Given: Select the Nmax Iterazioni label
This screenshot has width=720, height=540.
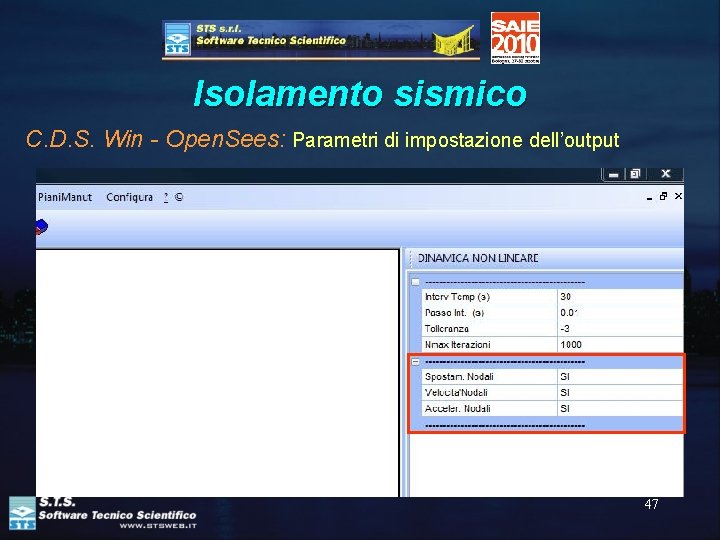Looking at the screenshot, I should pos(458,344).
